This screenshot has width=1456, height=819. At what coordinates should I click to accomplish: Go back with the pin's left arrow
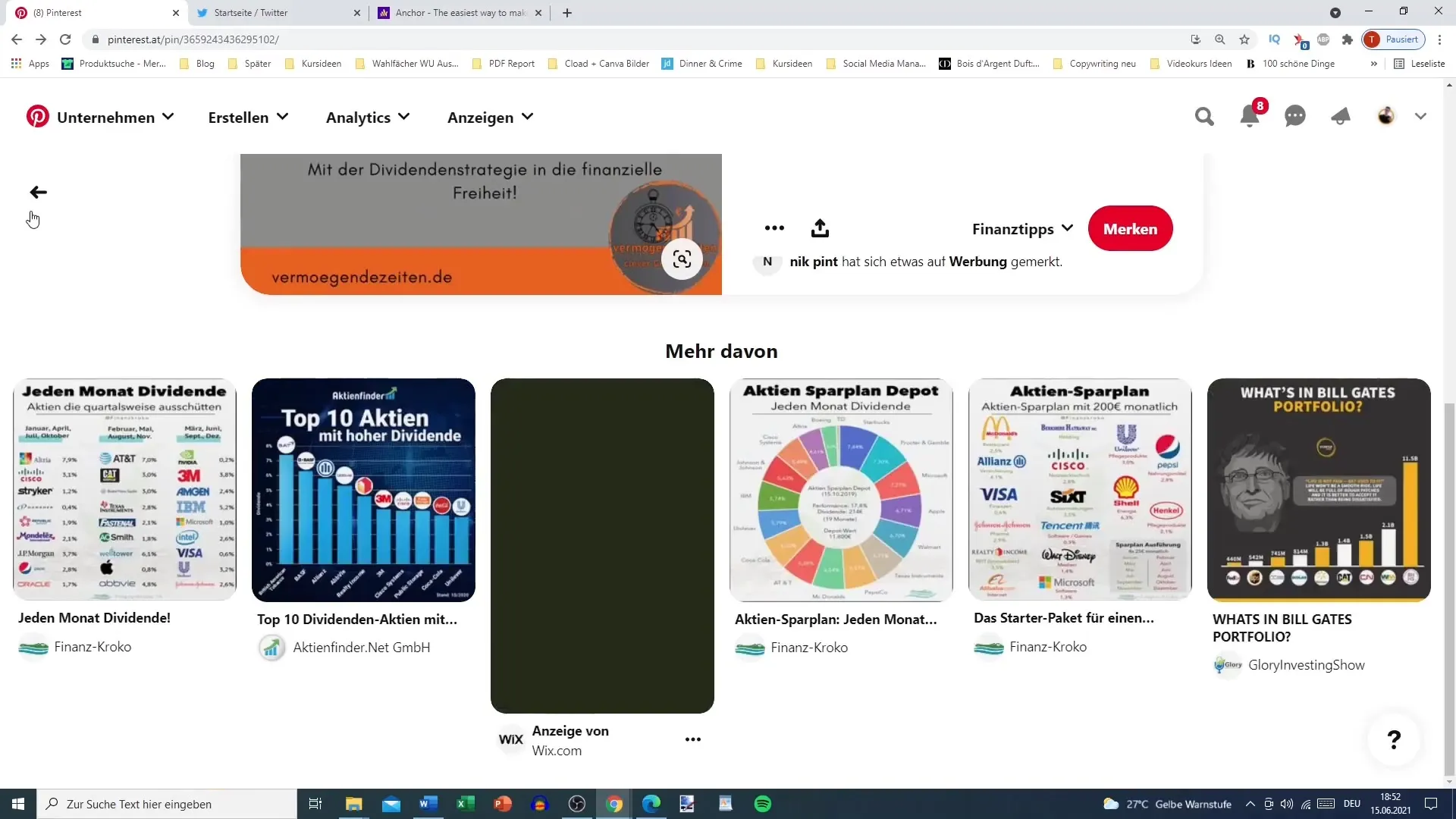[38, 193]
